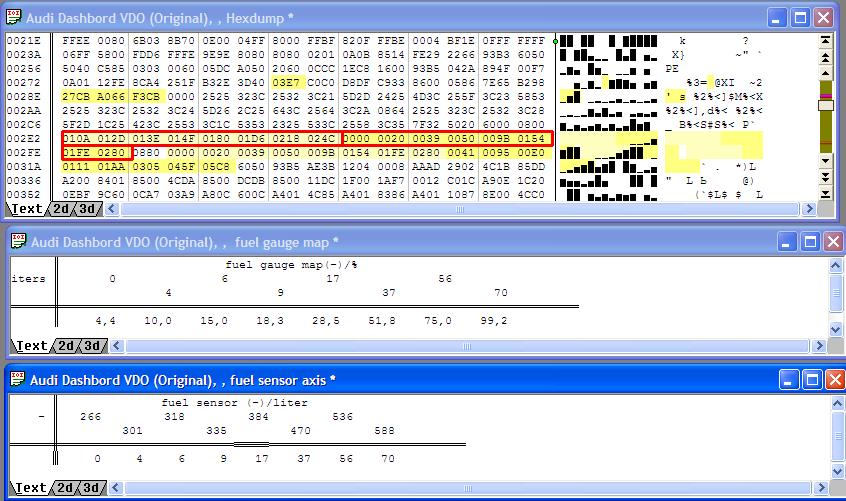Screen dimensions: 846x501
Task: Switch fuel sensor axis to 2d view tab
Action: pyautogui.click(x=65, y=488)
